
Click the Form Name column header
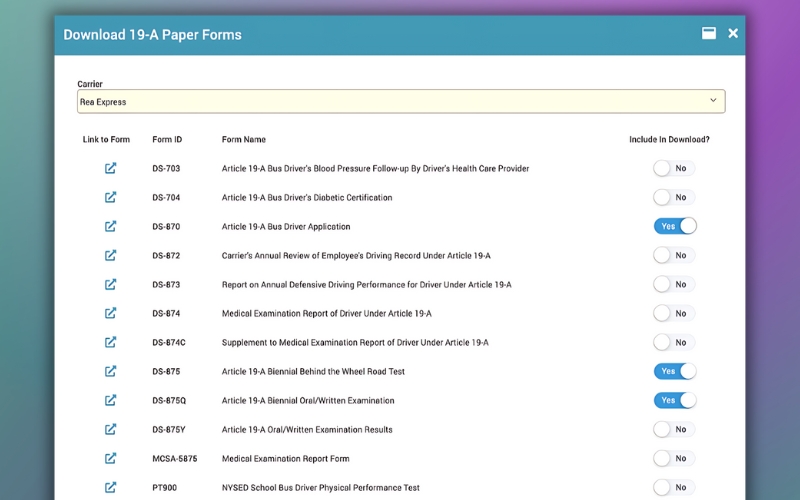pyautogui.click(x=243, y=139)
